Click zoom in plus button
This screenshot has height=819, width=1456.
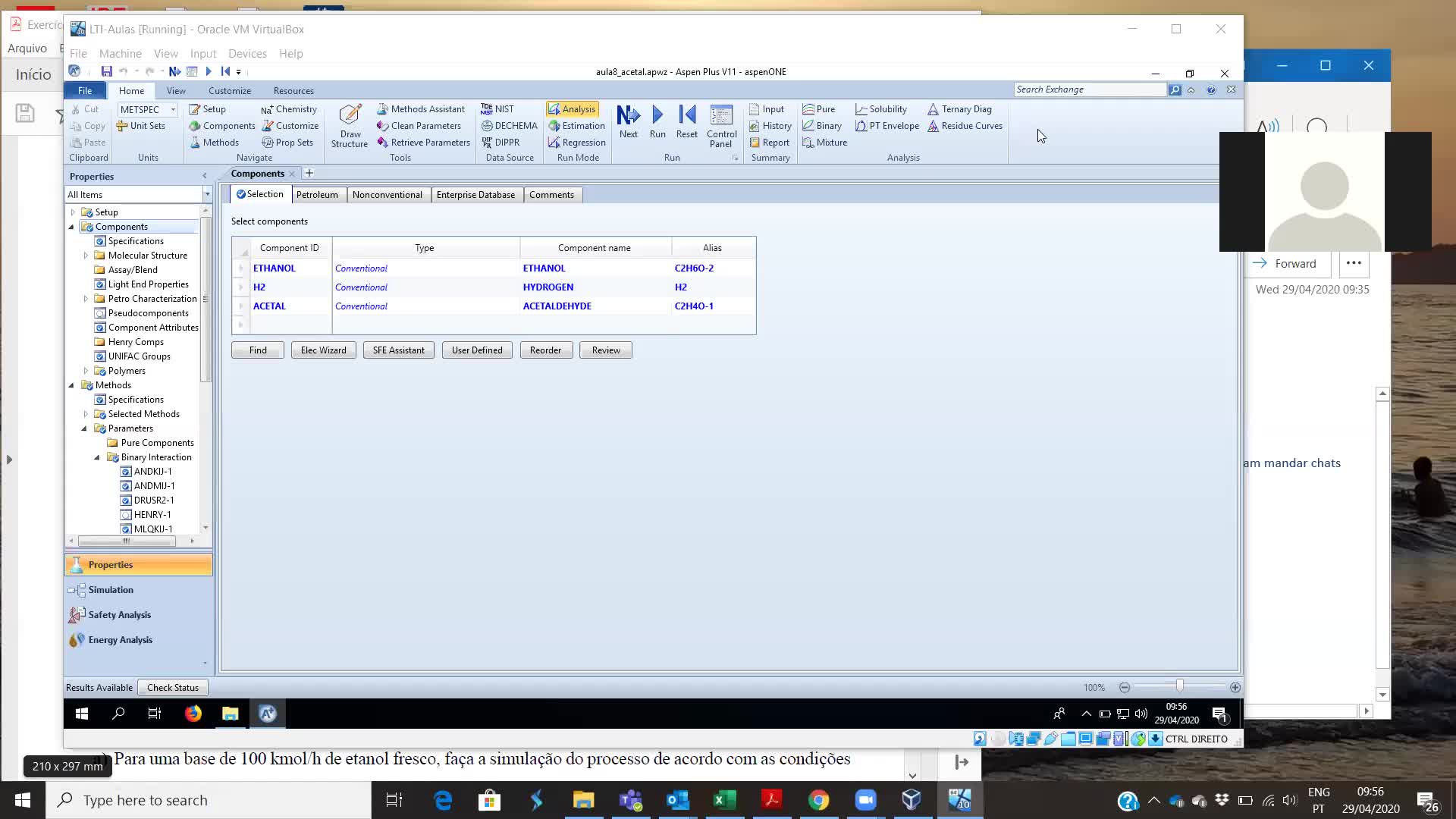[1235, 687]
